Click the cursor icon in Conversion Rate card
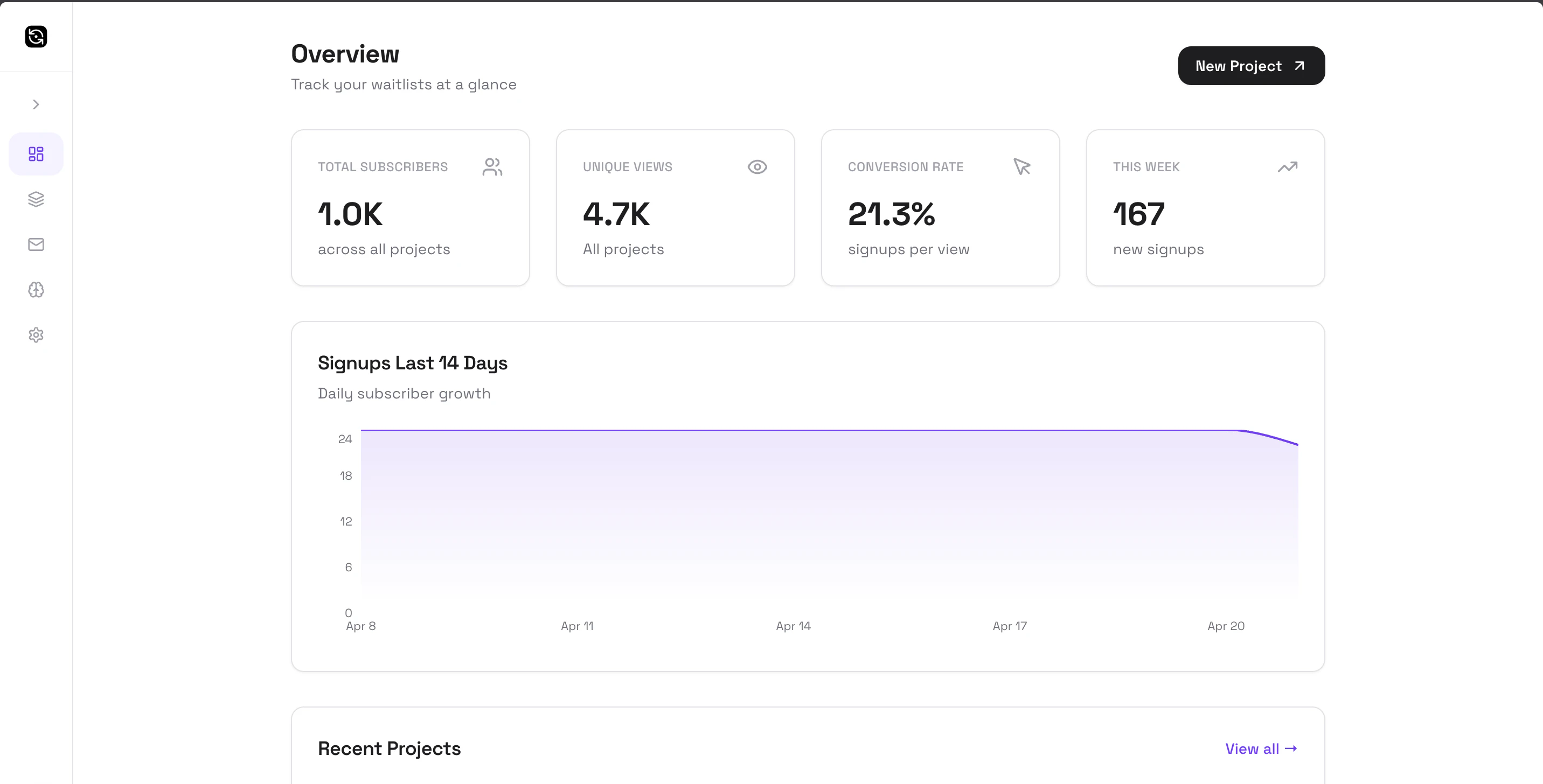The width and height of the screenshot is (1543, 784). click(x=1022, y=166)
